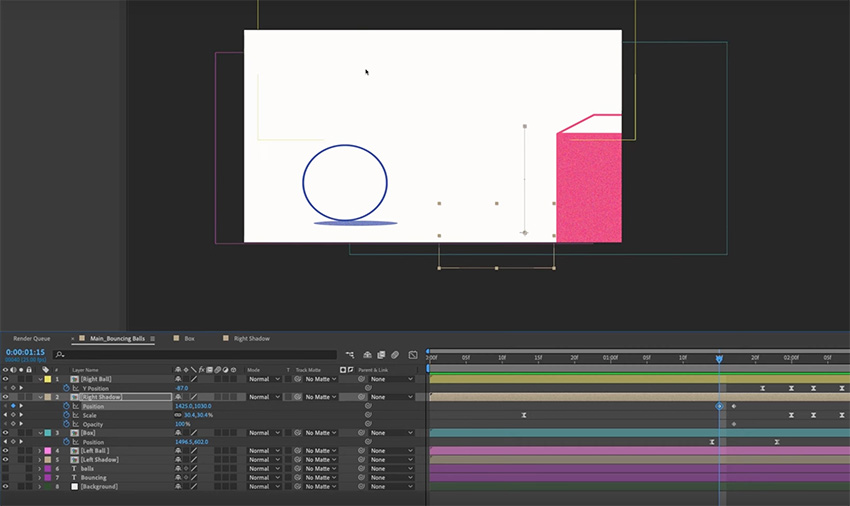The image size is (850, 506).
Task: Click the yellow label swatch of Right Ball
Action: pos(48,379)
